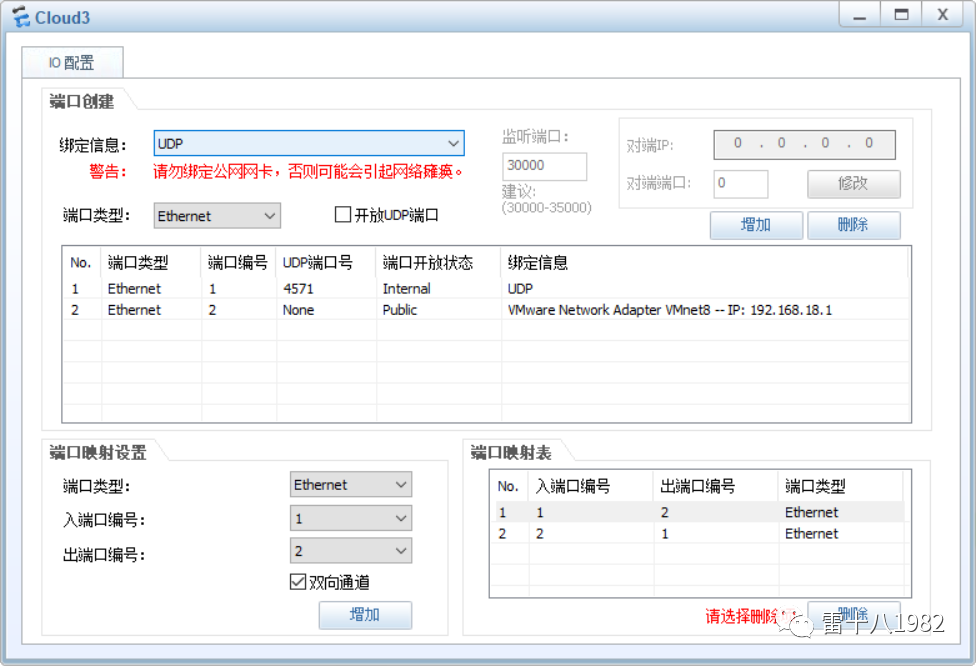Open 端口类型 dropdown in 端口映射设置
The width and height of the screenshot is (976, 666).
[350, 484]
